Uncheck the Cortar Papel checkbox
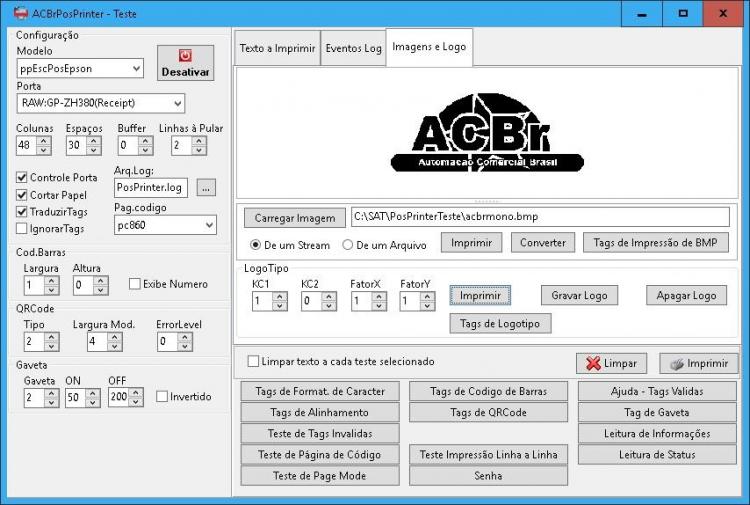 coord(22,195)
